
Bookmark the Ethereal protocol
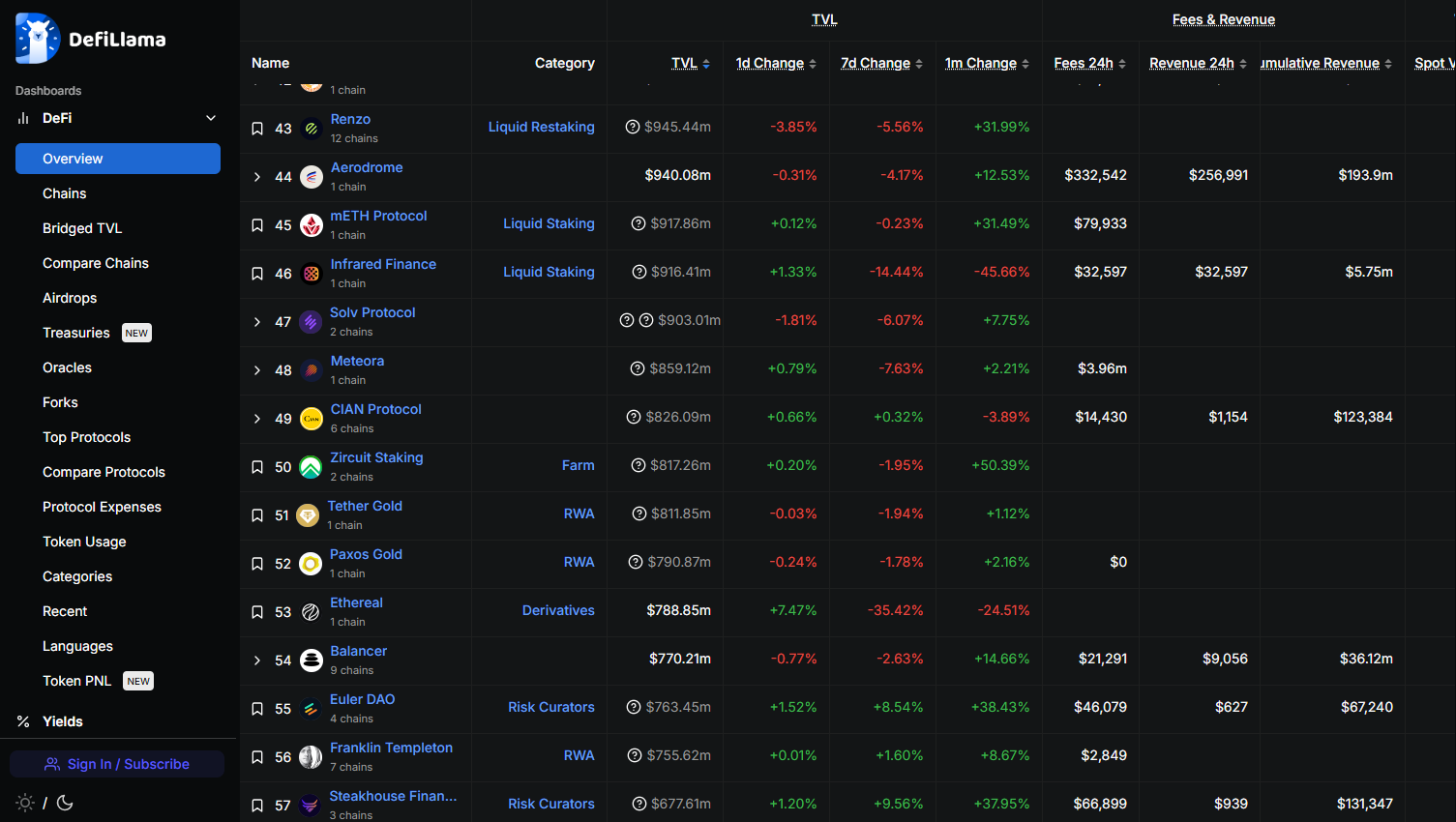[257, 612]
